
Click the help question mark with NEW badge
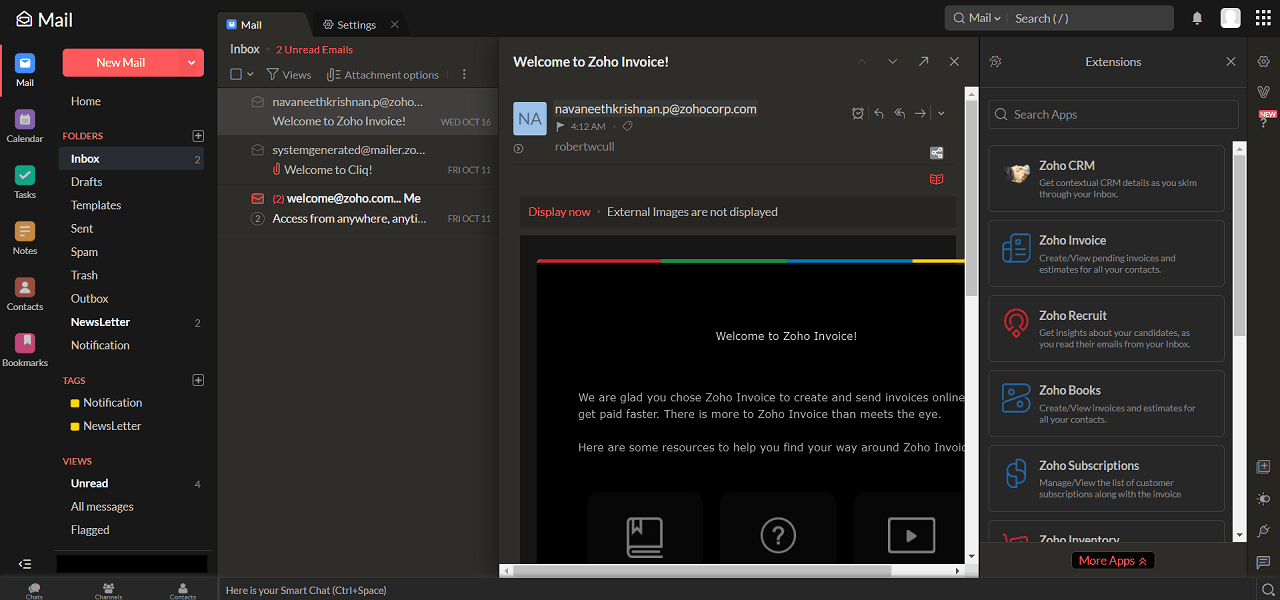pyautogui.click(x=1265, y=119)
